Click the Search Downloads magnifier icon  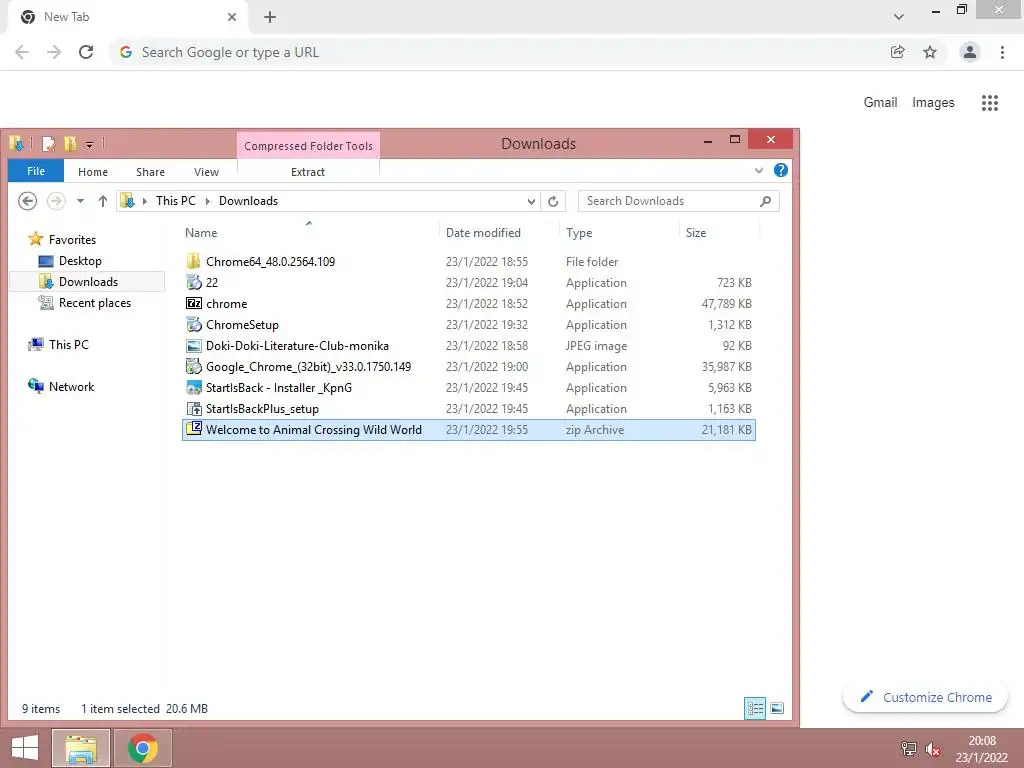[x=765, y=201]
